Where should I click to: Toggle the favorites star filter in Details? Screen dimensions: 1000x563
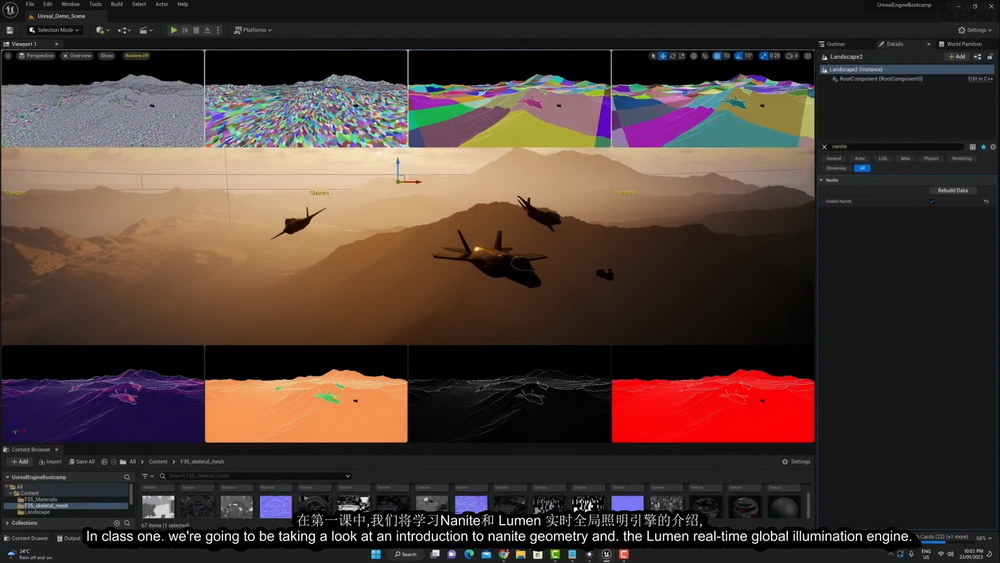click(983, 147)
